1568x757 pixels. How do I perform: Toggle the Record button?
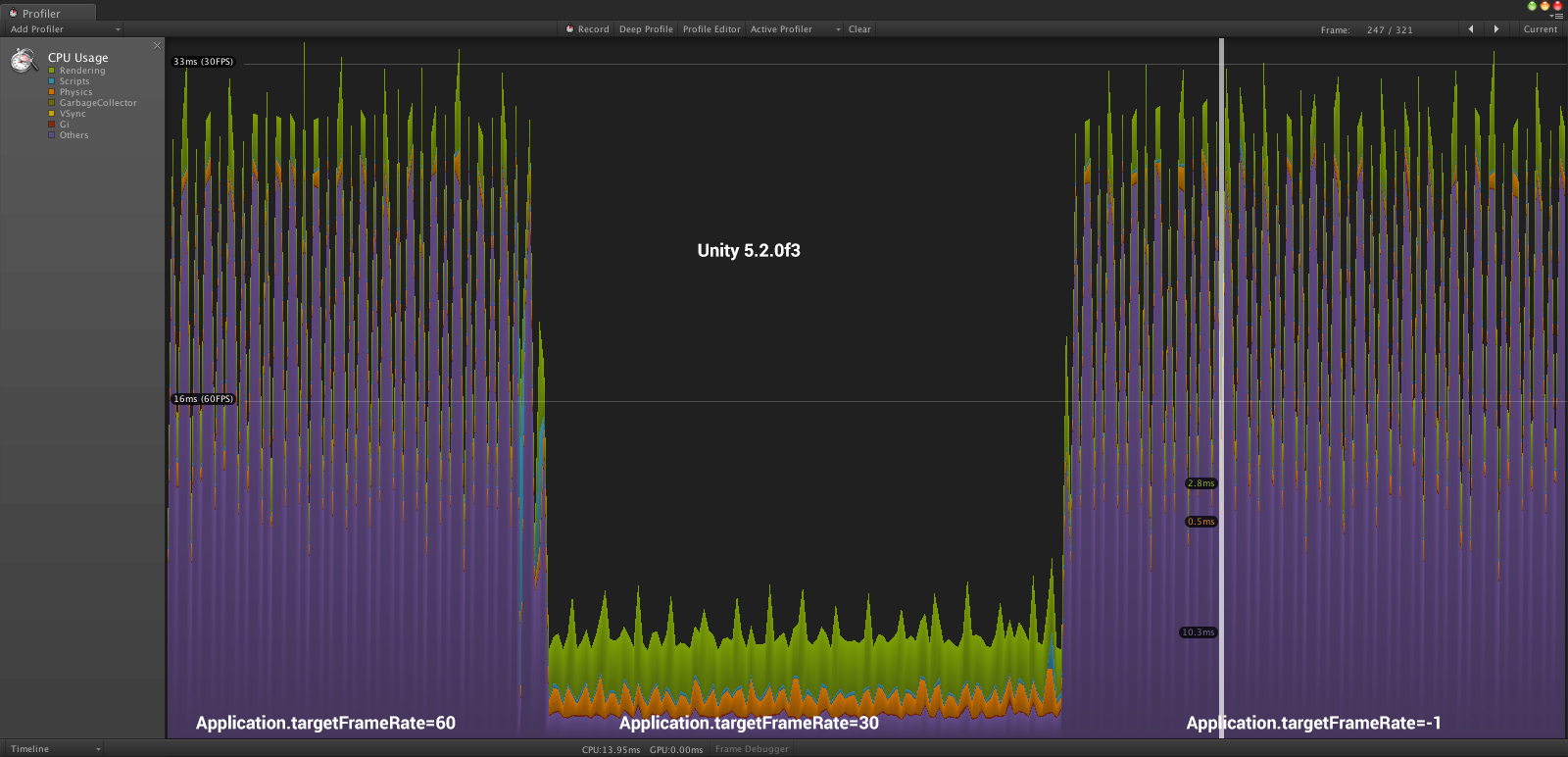pos(587,29)
